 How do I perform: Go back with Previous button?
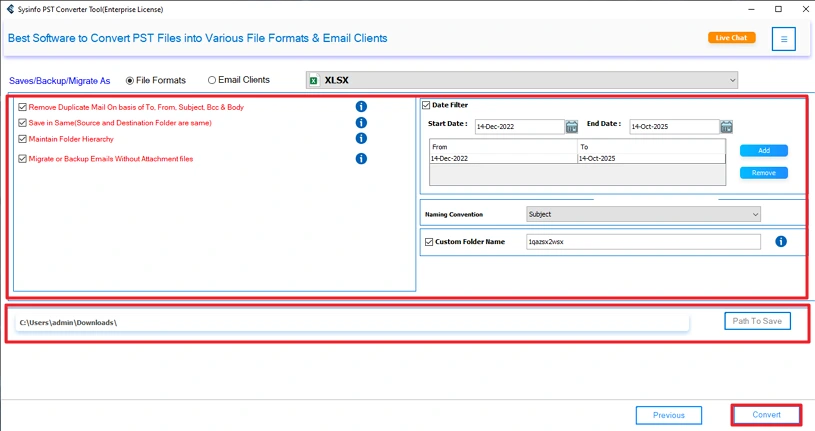tap(669, 415)
